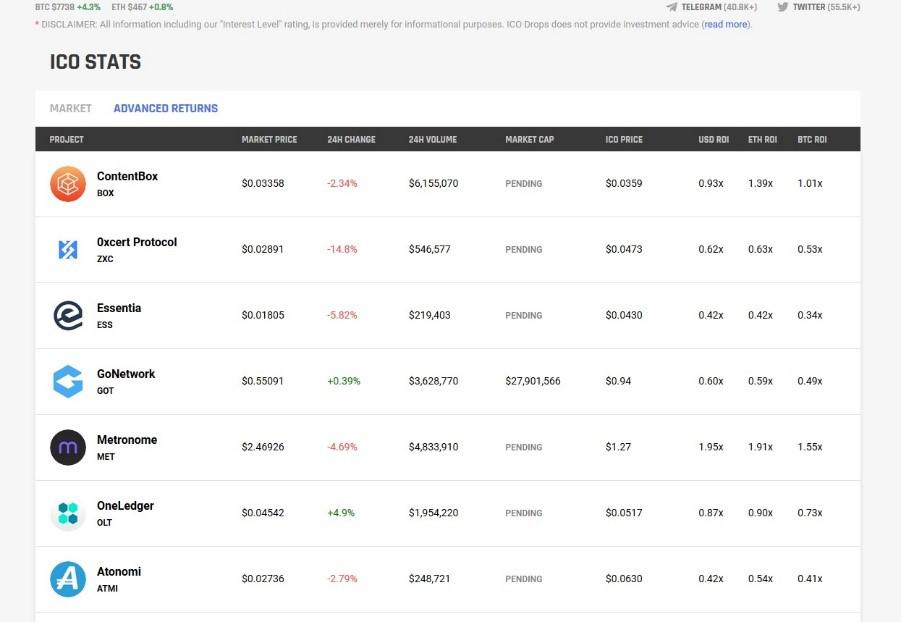Click 0xcert 24h change -14.8%
Screen dimensions: 901x622
point(342,249)
